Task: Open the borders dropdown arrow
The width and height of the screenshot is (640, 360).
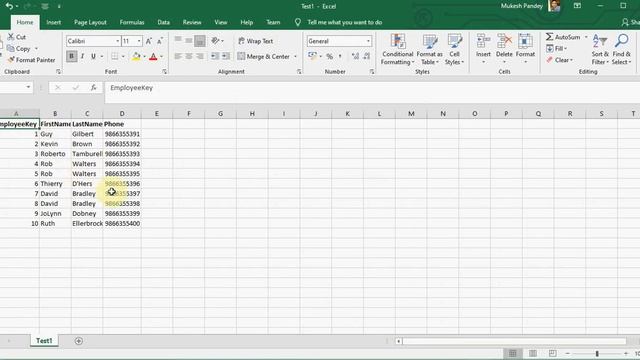Action: tap(123, 56)
